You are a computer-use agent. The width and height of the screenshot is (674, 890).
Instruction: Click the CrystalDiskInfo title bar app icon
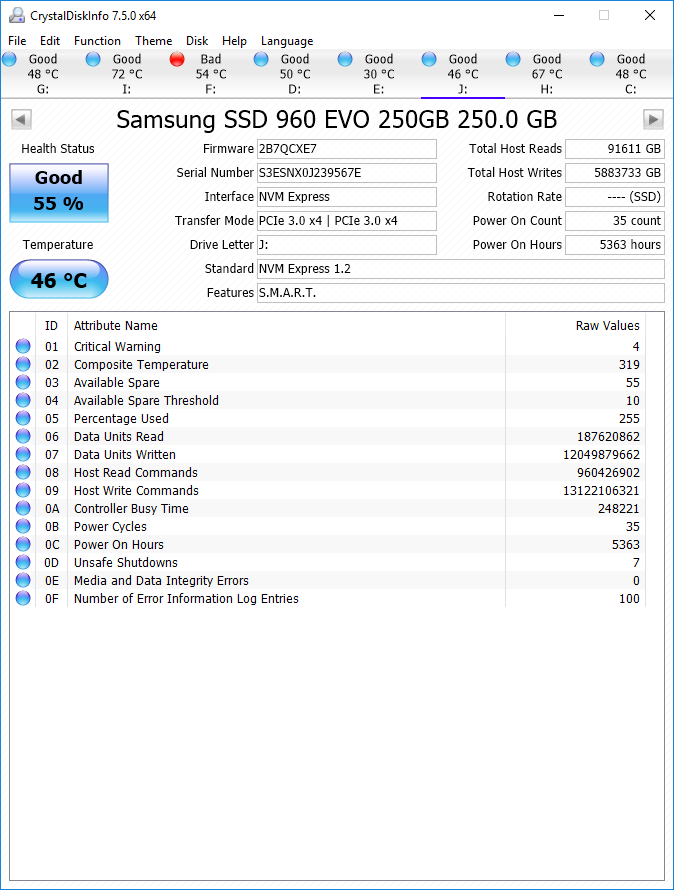click(x=16, y=16)
